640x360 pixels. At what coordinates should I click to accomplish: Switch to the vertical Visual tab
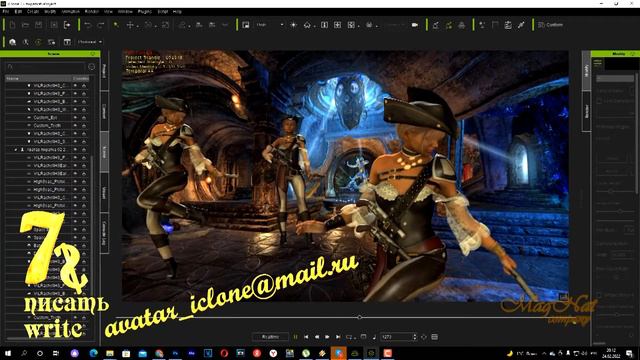[104, 192]
